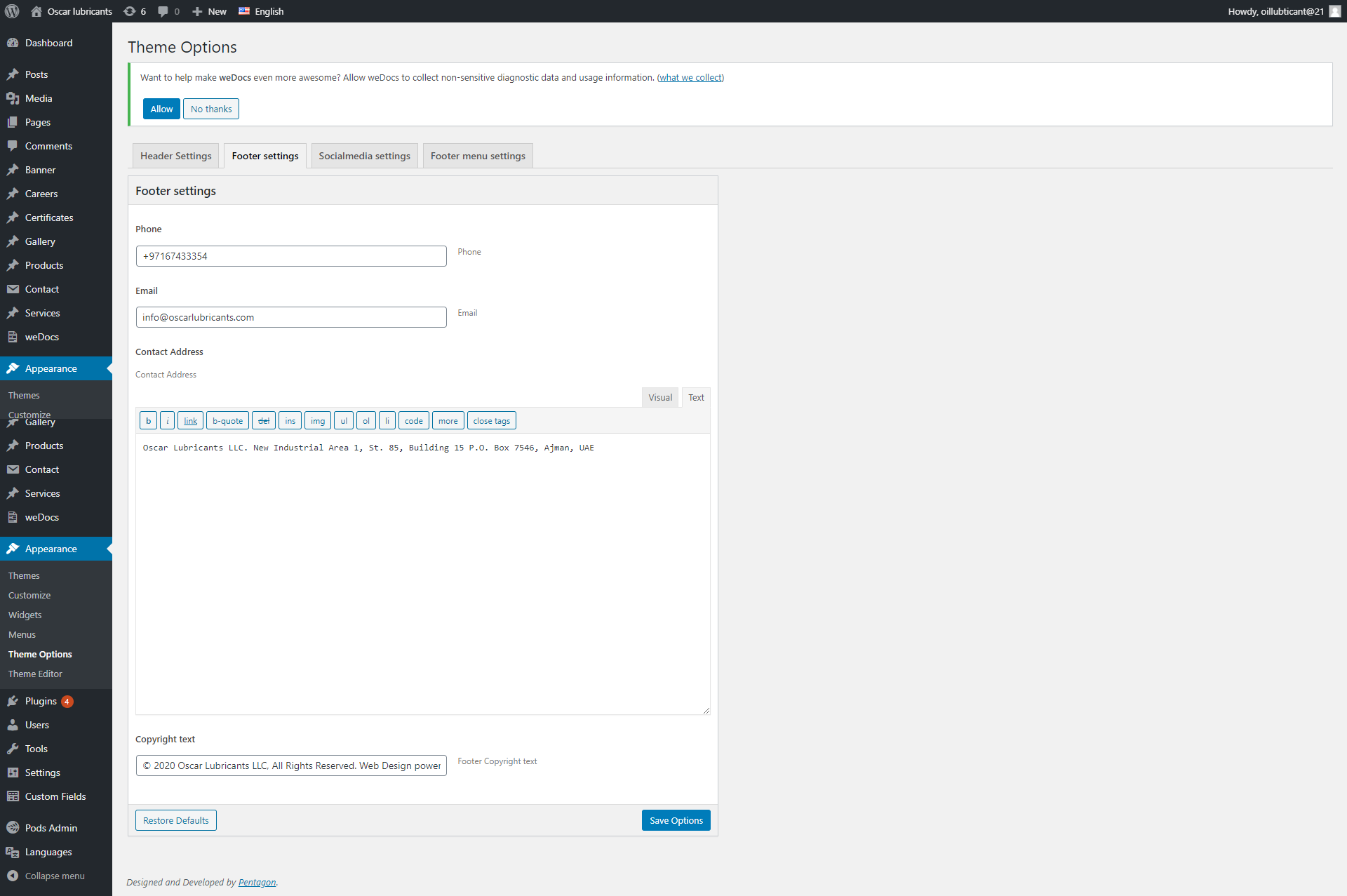The height and width of the screenshot is (896, 1347).
Task: Click the ul quicktag button
Action: click(344, 420)
